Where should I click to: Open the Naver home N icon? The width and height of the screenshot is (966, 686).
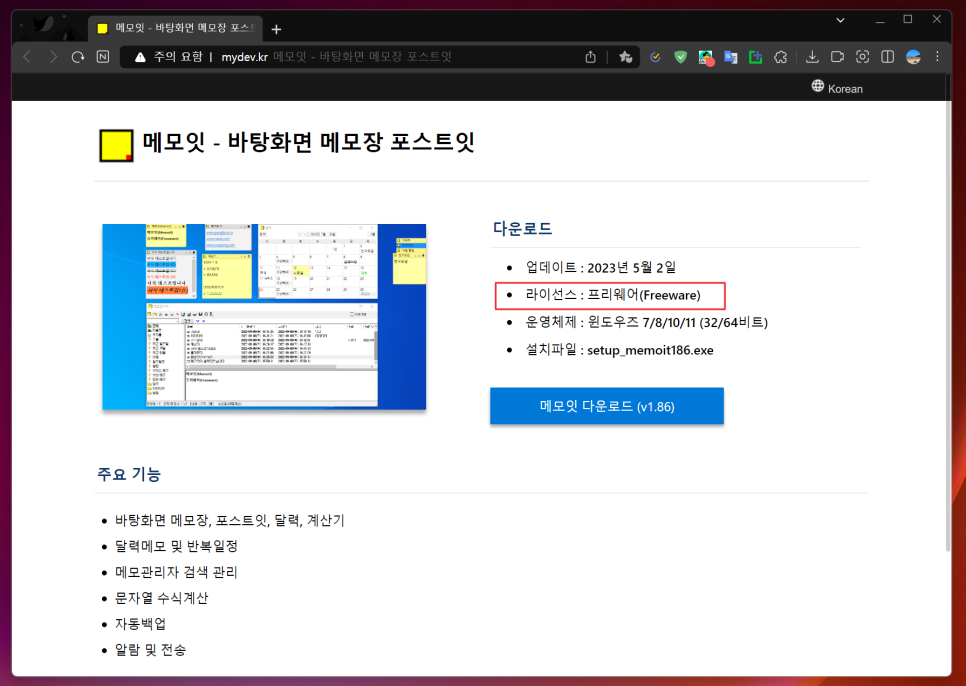[103, 57]
